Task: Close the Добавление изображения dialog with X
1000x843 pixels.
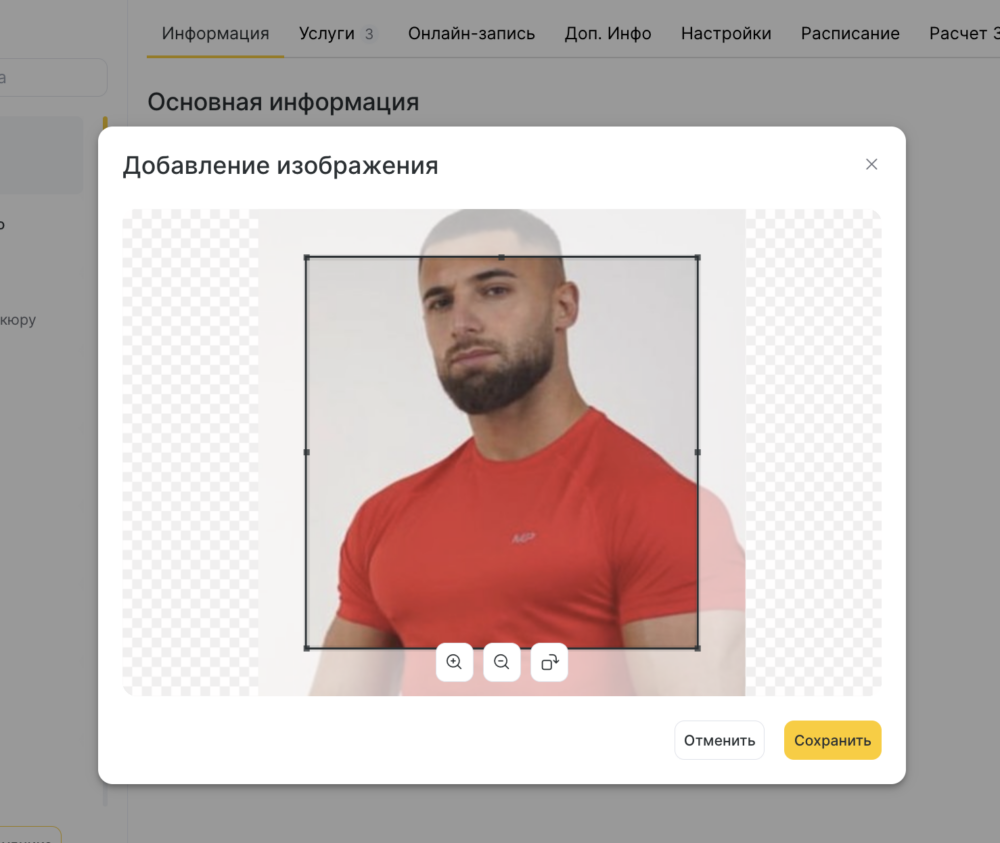Action: (871, 165)
